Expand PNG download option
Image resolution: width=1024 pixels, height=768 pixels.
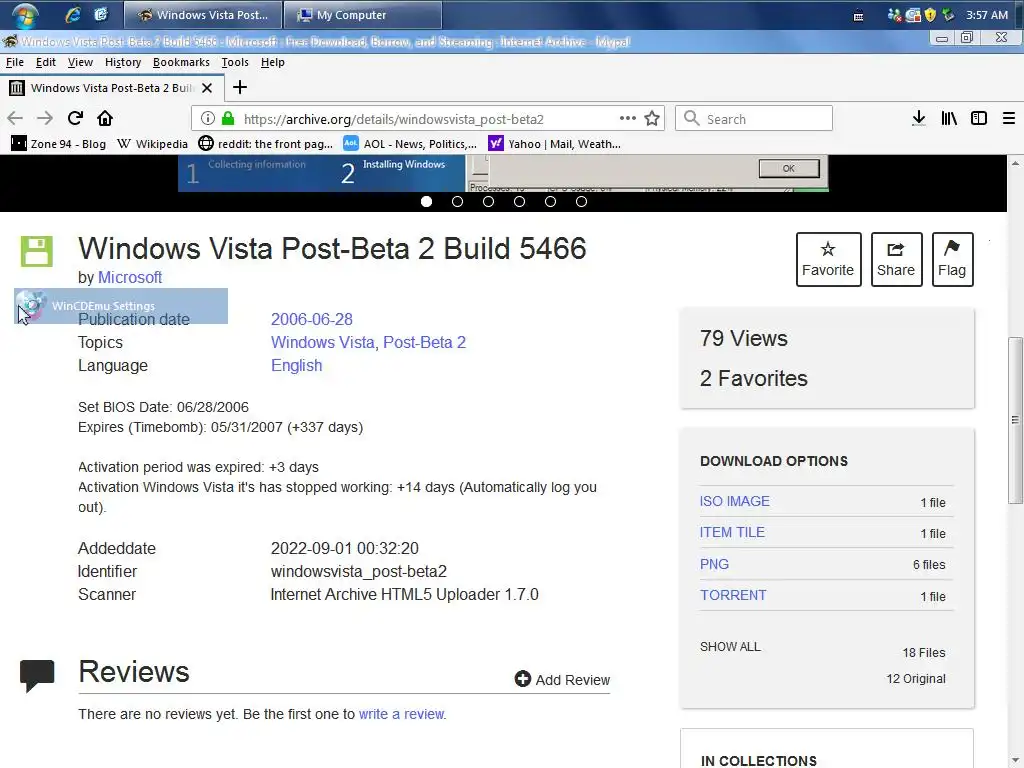[714, 564]
